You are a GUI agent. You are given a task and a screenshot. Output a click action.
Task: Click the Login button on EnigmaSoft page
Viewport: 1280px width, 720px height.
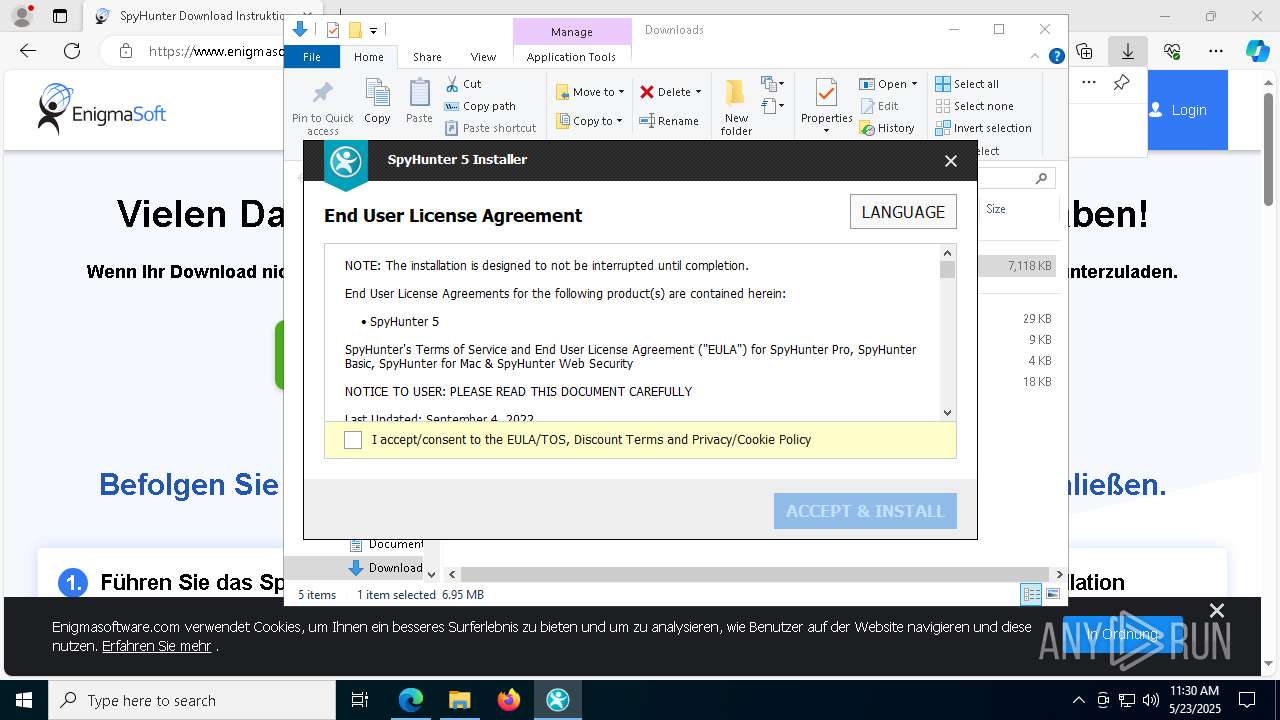(x=1188, y=110)
